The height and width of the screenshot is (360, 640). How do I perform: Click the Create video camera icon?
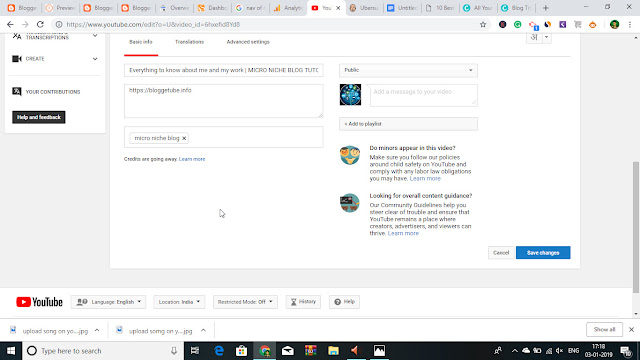pos(17,59)
